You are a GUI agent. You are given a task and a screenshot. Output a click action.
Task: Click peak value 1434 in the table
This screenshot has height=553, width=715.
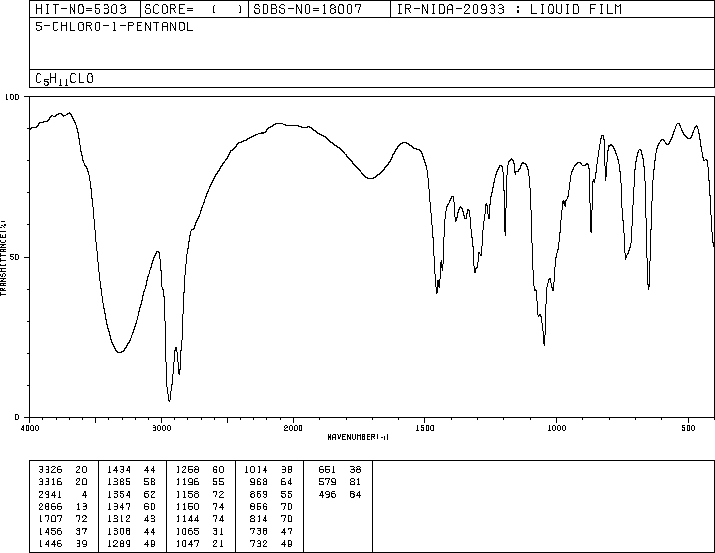point(119,470)
